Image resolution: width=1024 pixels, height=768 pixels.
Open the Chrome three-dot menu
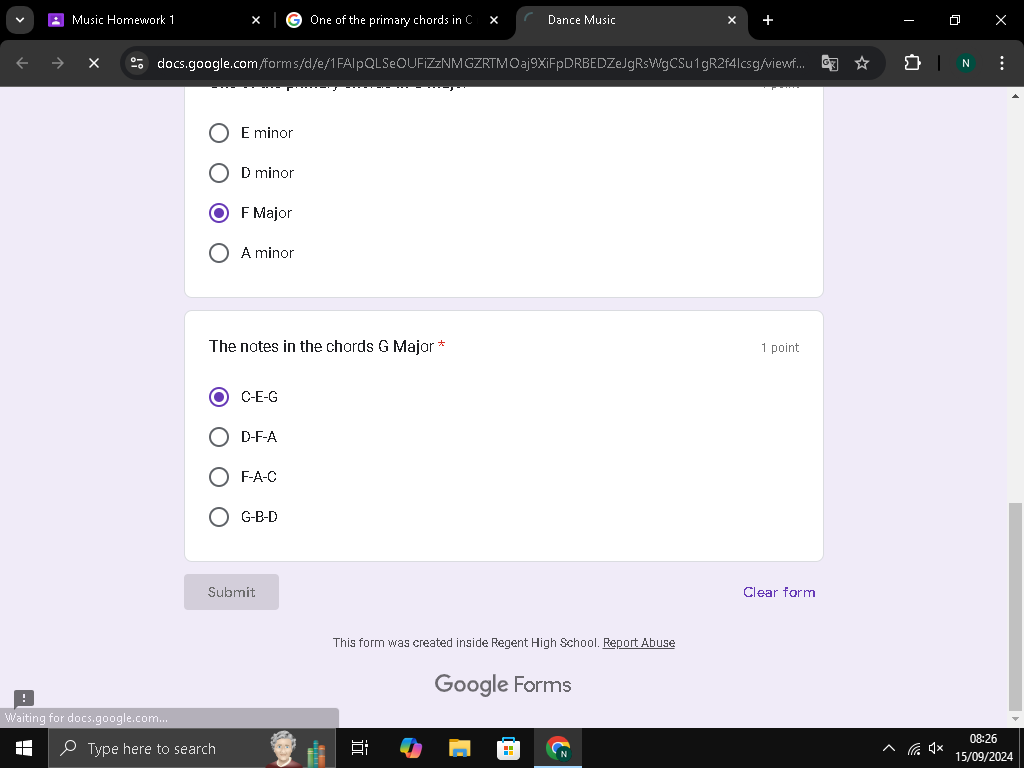[1002, 63]
